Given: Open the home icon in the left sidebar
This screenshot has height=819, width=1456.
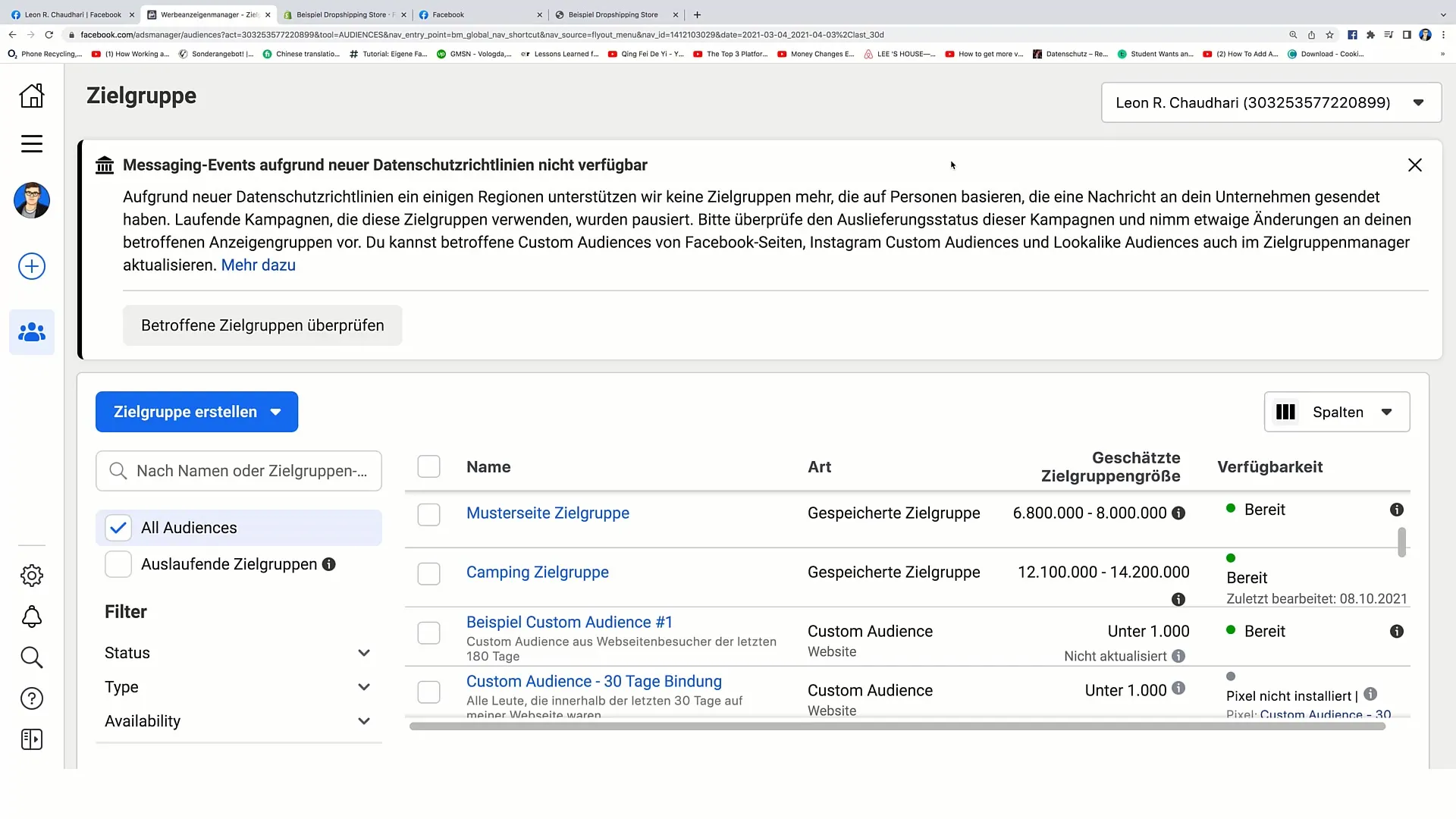Looking at the screenshot, I should pyautogui.click(x=32, y=96).
